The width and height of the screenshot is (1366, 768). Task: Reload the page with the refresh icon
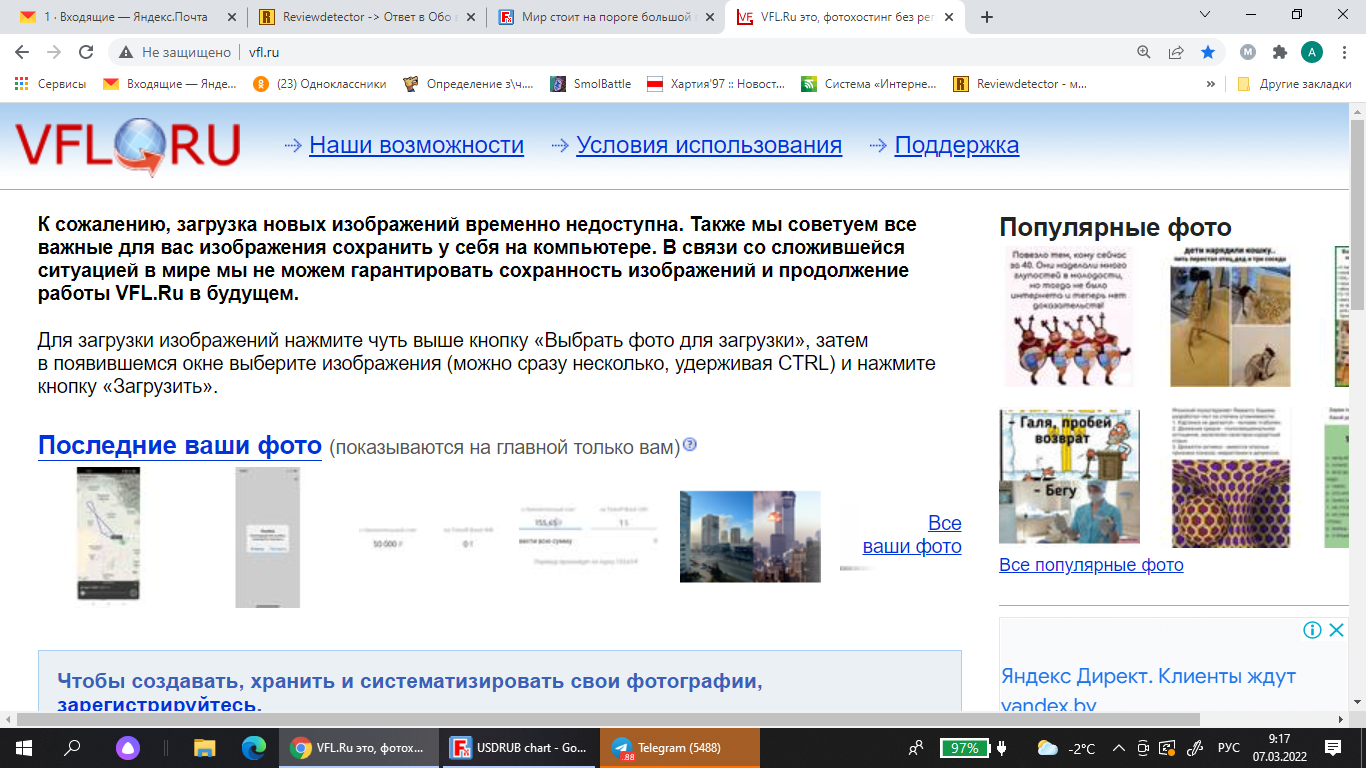click(86, 52)
